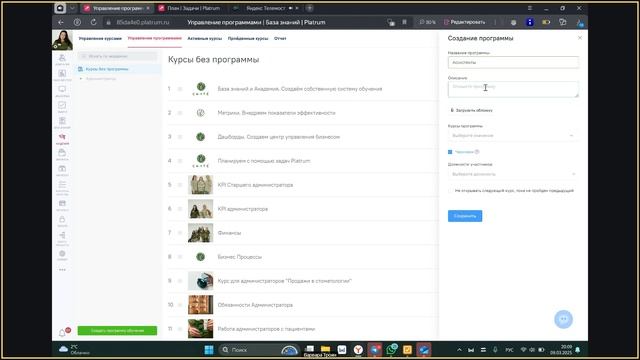Click the help icon next to 'Чек-лист'

(477, 152)
